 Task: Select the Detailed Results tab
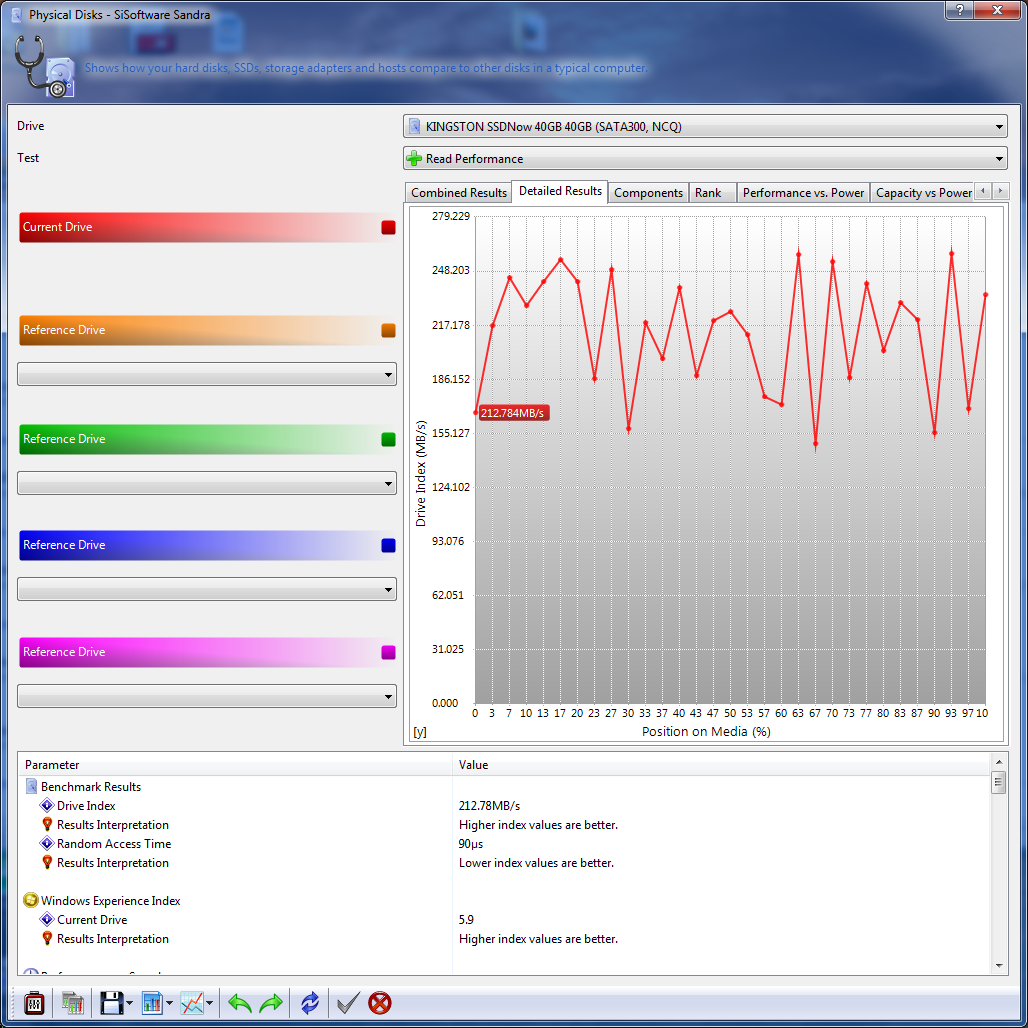click(x=560, y=191)
